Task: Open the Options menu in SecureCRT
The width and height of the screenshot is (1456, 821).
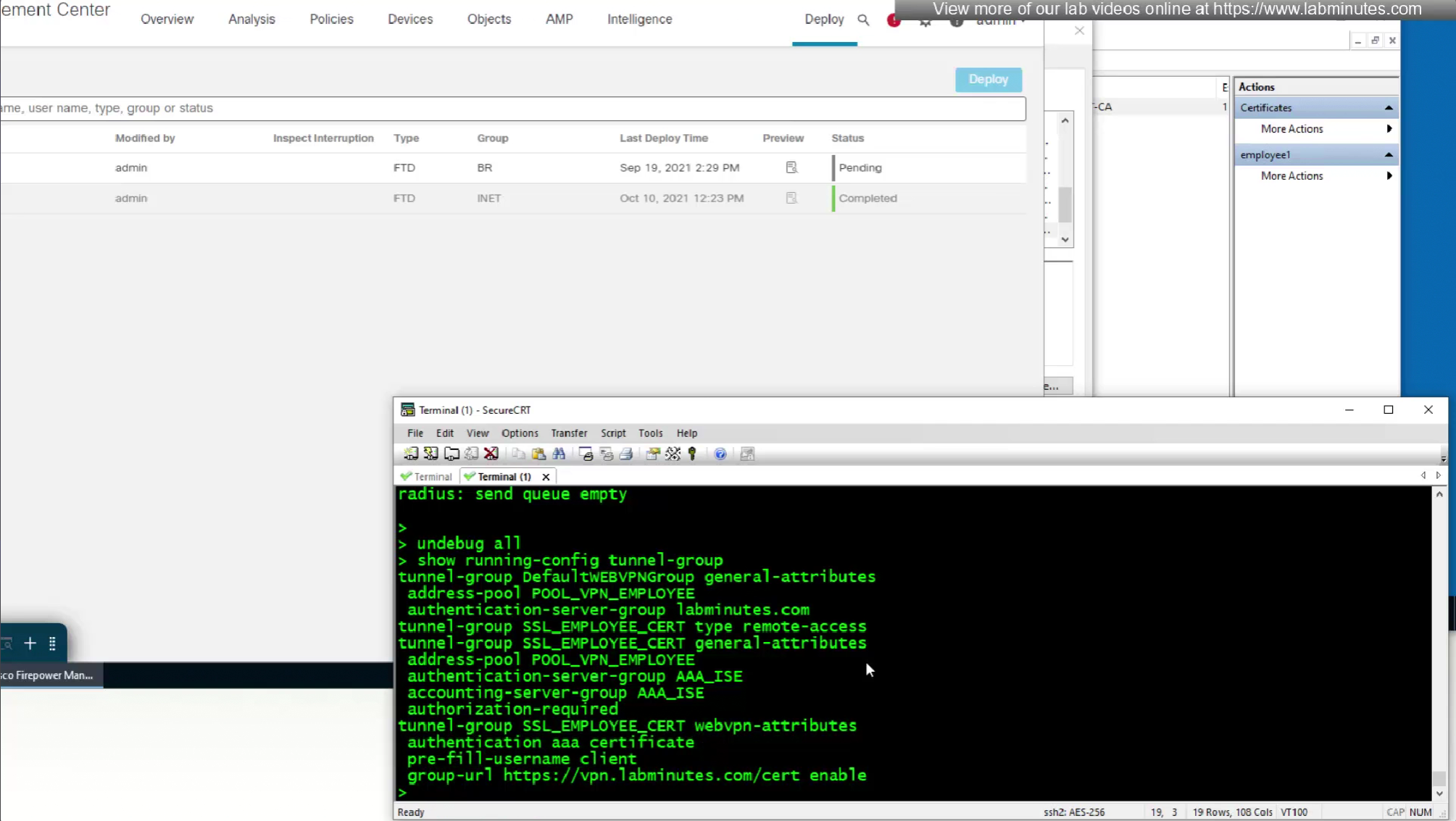Action: tap(519, 433)
